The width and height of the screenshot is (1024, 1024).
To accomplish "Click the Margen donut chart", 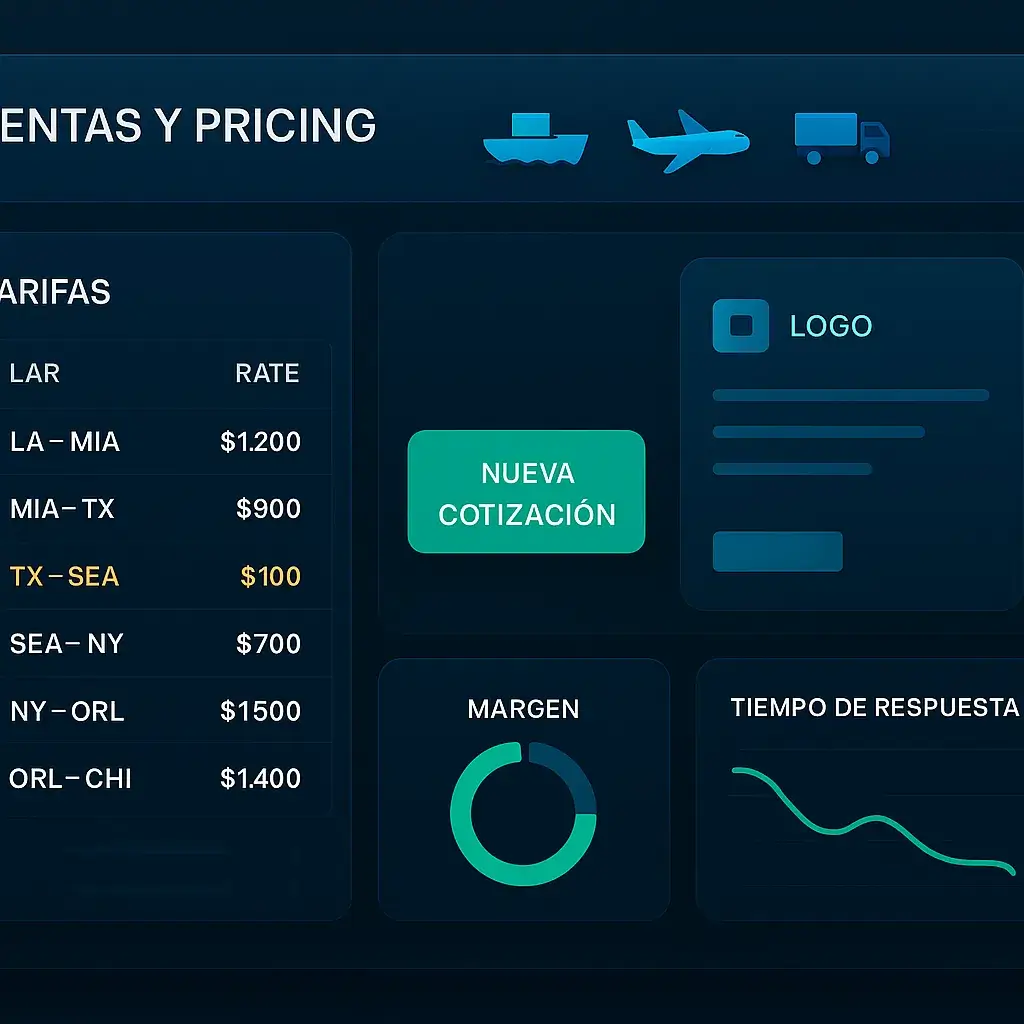I will click(x=523, y=813).
